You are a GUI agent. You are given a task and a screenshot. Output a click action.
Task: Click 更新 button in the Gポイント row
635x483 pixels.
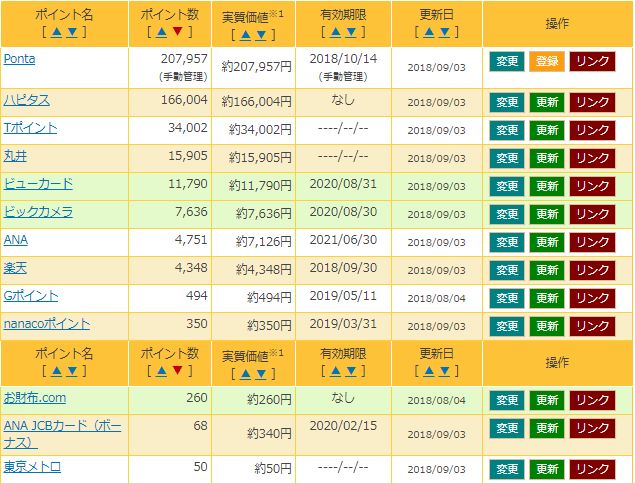[x=547, y=298]
